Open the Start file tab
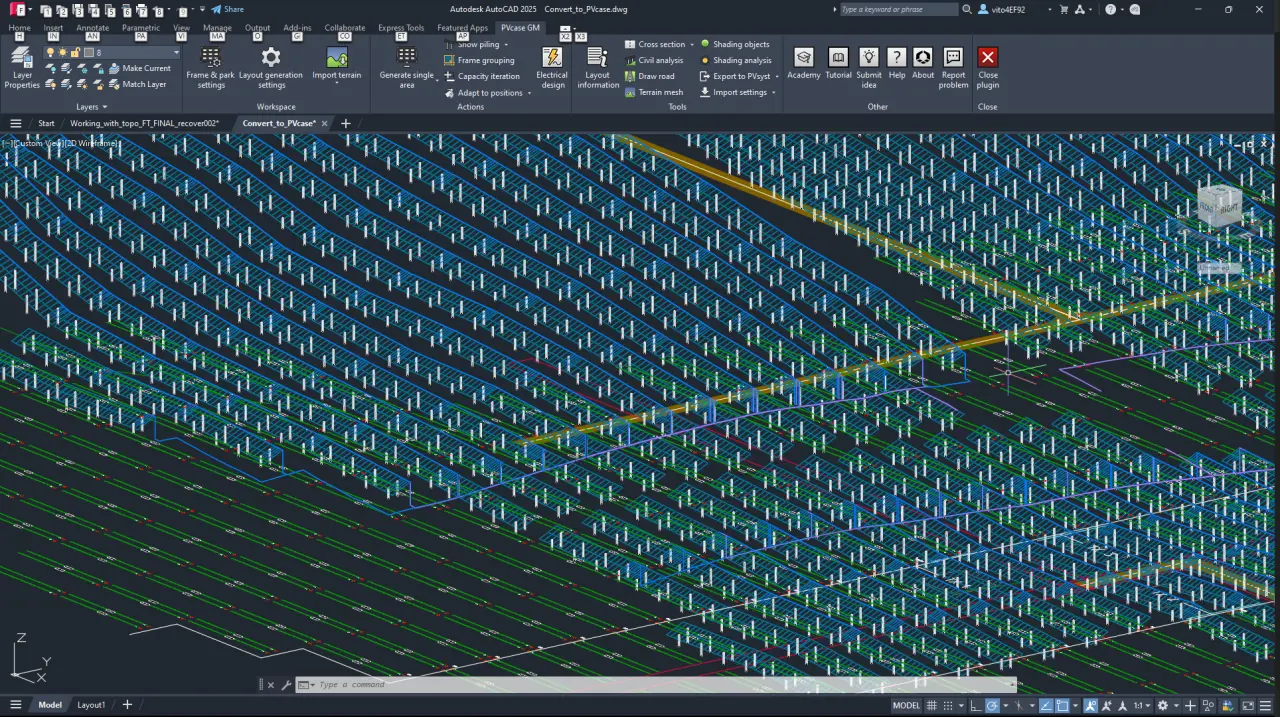The width and height of the screenshot is (1280, 717). (46, 123)
